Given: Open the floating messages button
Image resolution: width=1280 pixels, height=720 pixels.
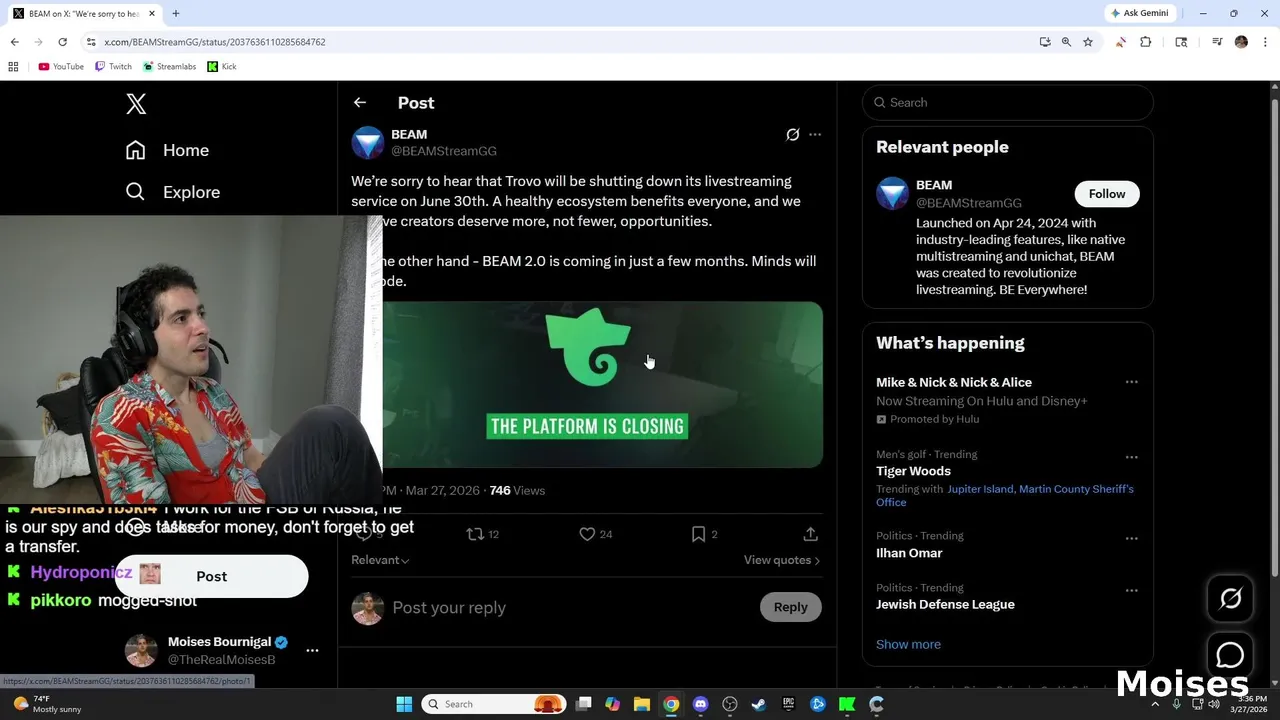Looking at the screenshot, I should (1230, 655).
